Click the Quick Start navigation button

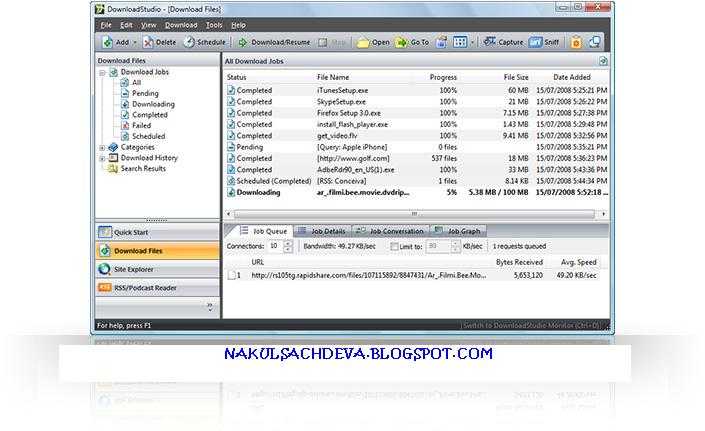pos(157,232)
